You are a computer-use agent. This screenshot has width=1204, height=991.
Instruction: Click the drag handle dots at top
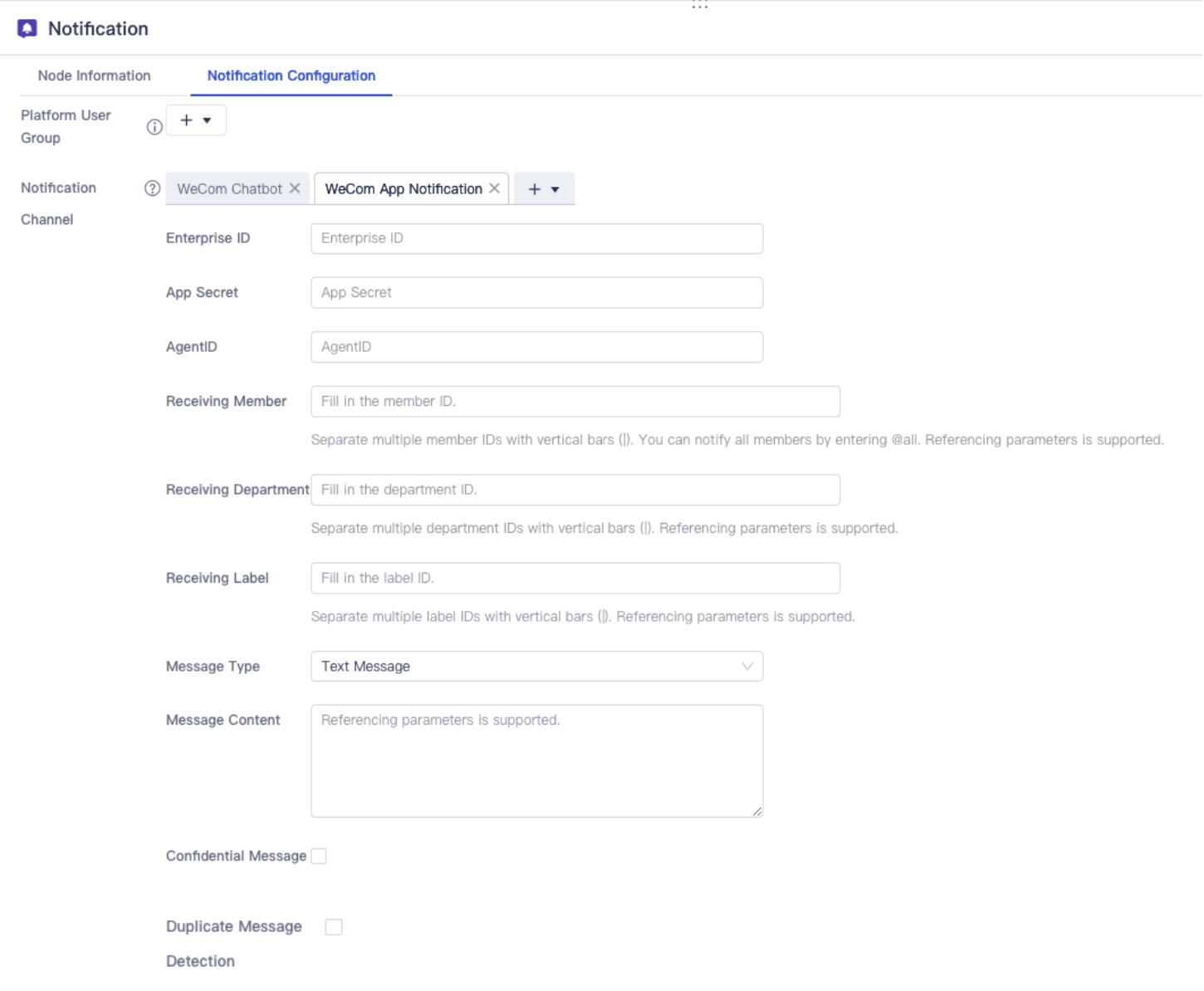700,6
